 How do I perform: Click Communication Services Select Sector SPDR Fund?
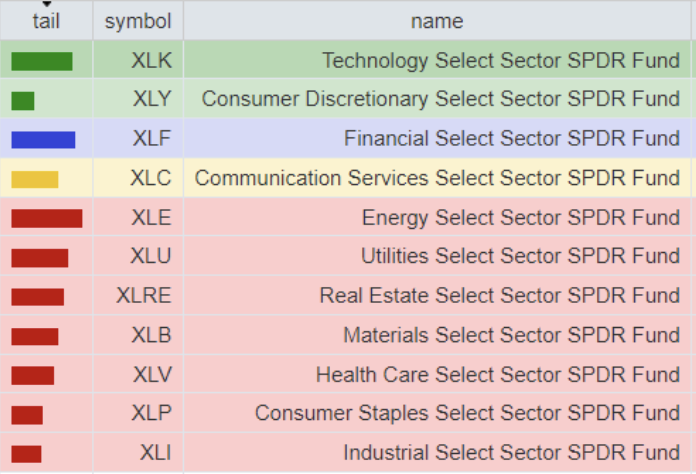(437, 179)
